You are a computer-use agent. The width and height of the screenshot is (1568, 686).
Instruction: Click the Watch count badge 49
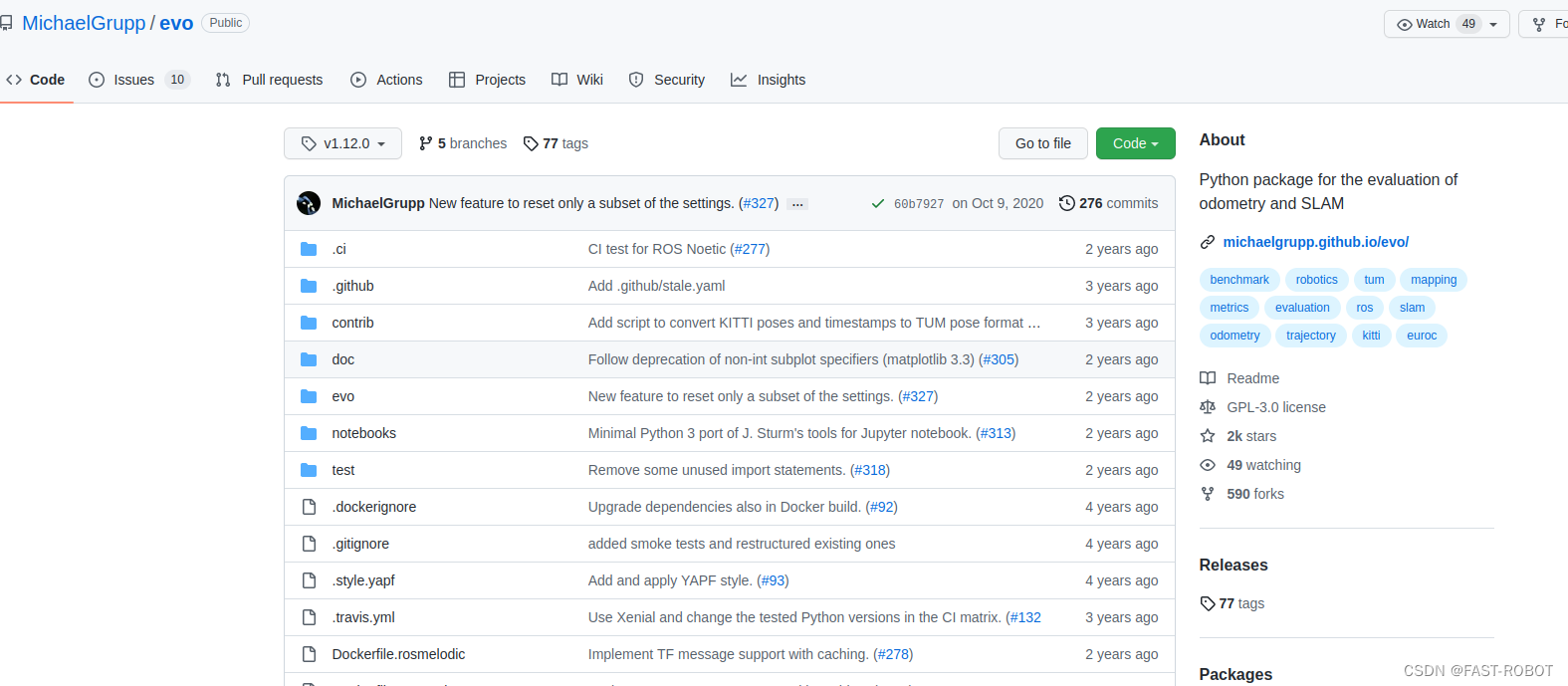click(x=1468, y=24)
